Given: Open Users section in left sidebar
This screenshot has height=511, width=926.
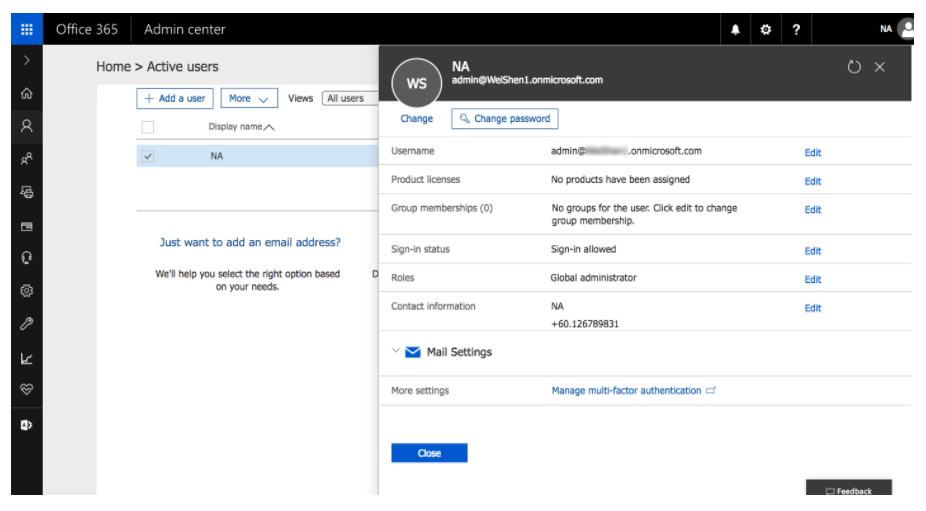Looking at the screenshot, I should click(x=27, y=126).
